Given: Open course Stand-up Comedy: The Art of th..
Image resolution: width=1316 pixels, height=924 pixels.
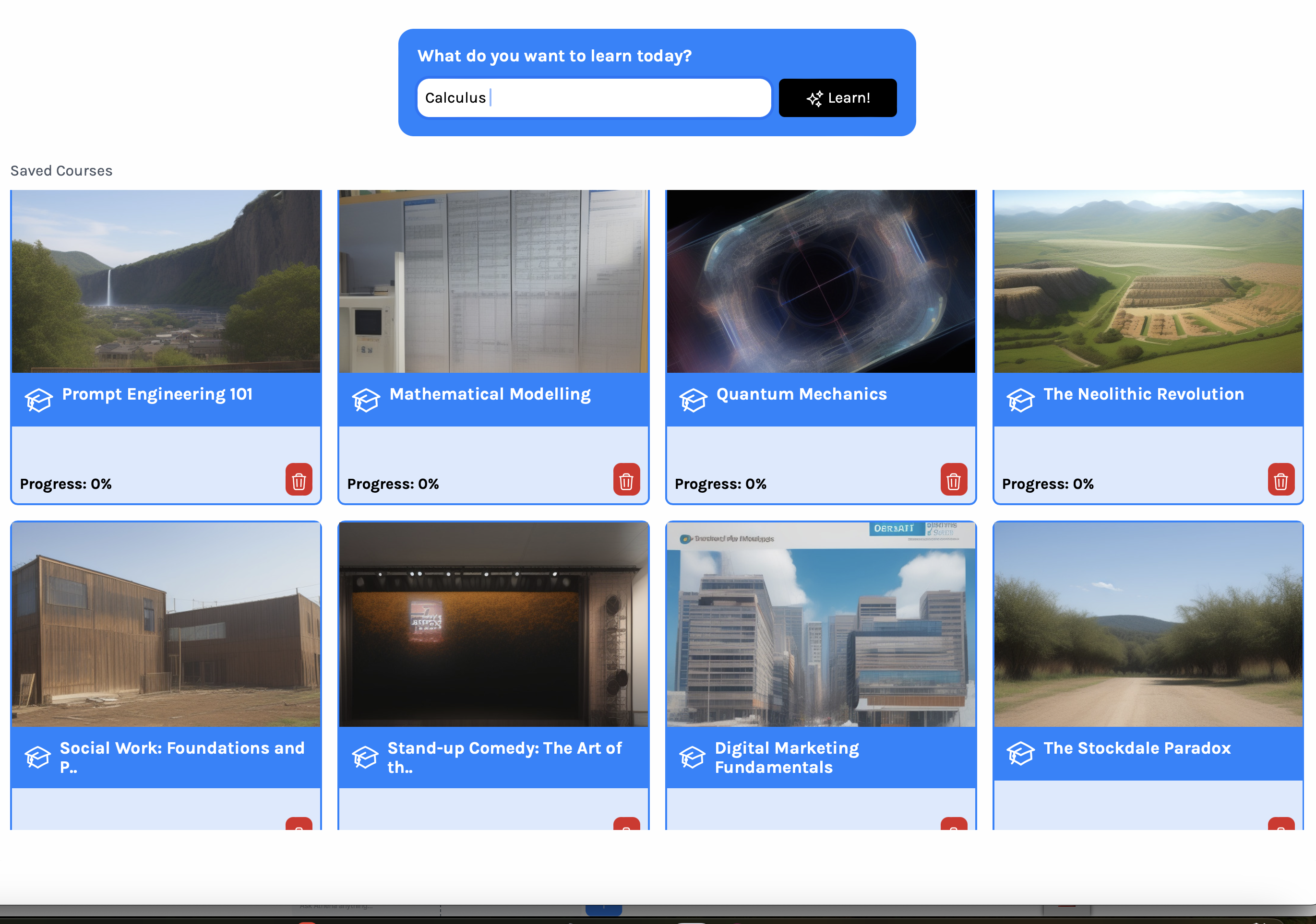Looking at the screenshot, I should pyautogui.click(x=504, y=758).
